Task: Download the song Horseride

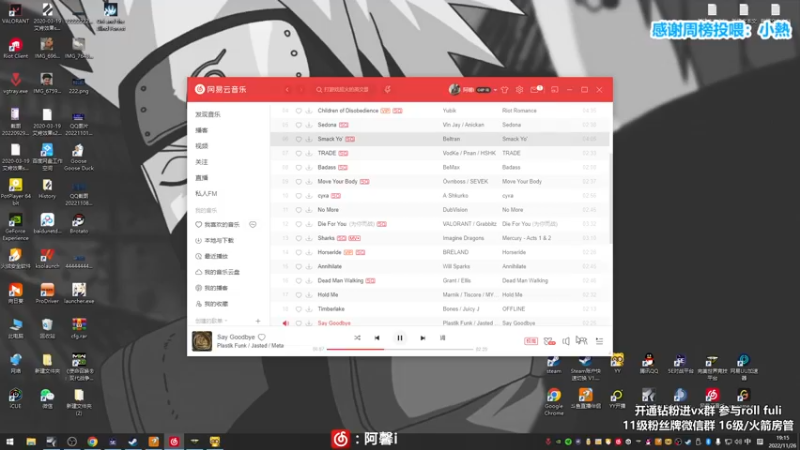Action: click(x=309, y=253)
